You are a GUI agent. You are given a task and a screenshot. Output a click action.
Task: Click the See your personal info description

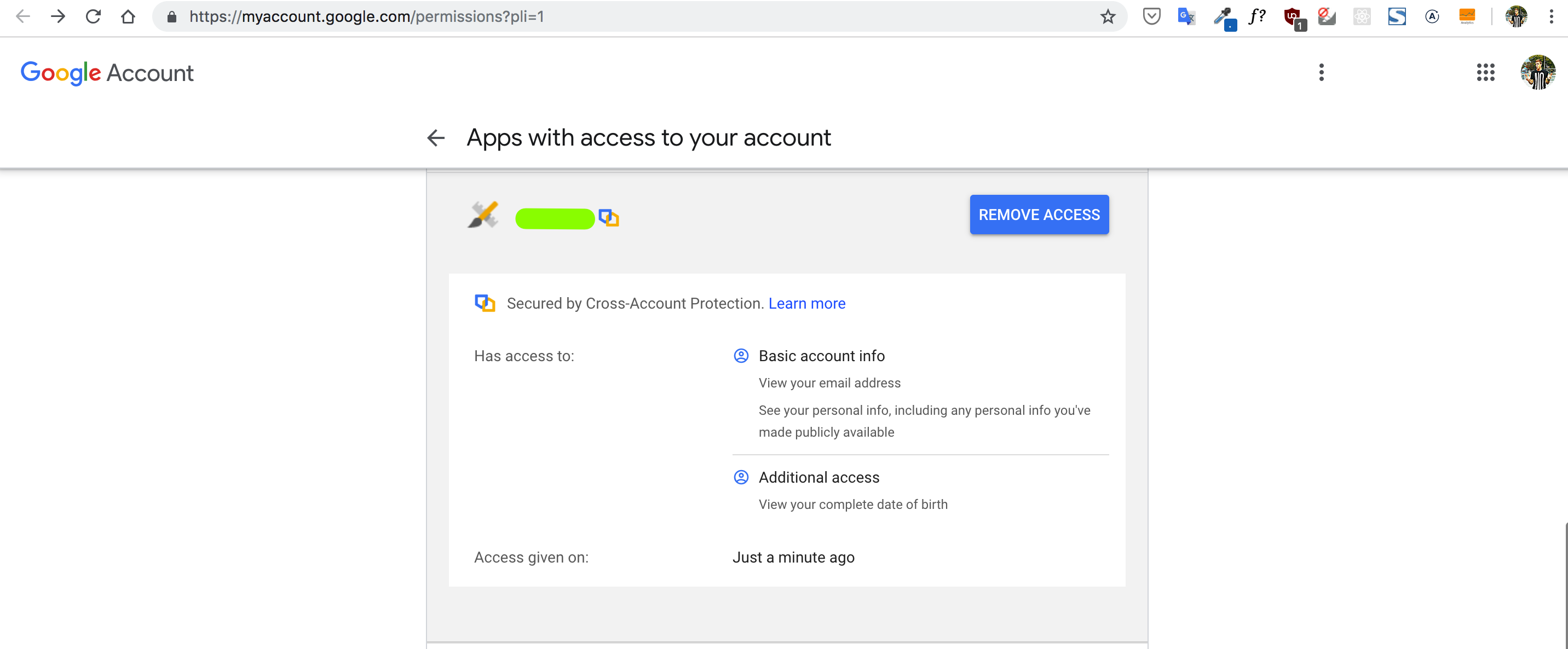(924, 421)
